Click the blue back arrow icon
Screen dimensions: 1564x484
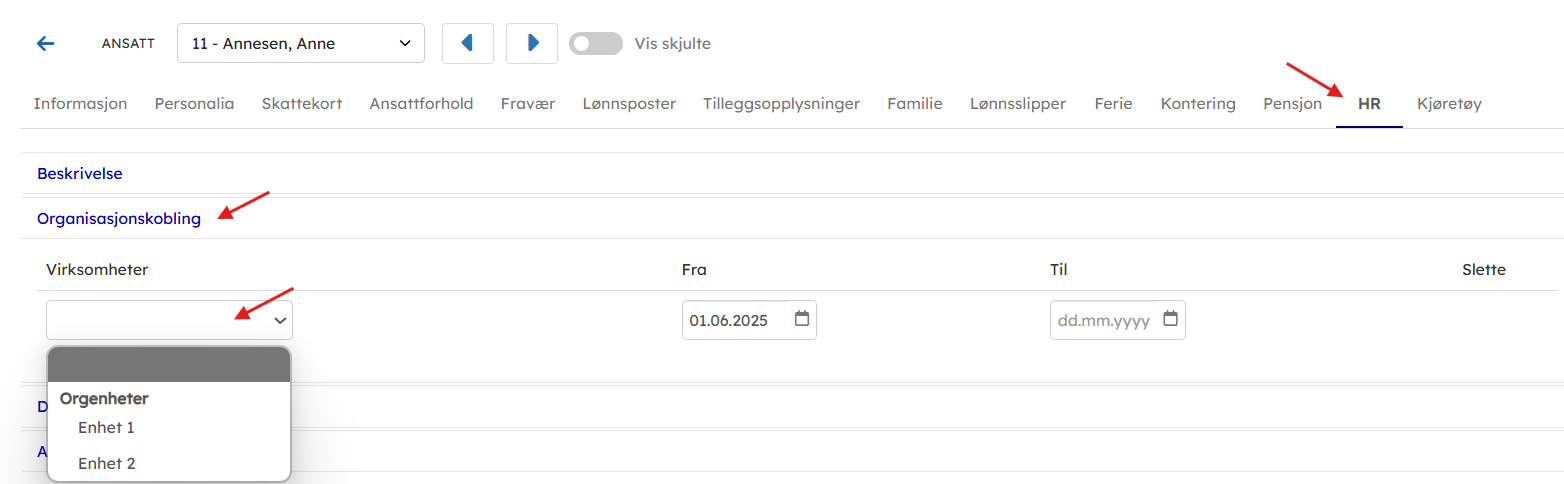click(45, 43)
